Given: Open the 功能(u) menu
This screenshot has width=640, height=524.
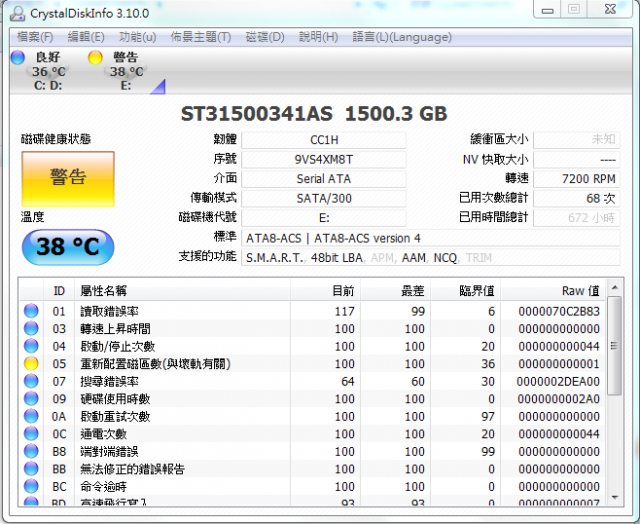Looking at the screenshot, I should [x=138, y=37].
